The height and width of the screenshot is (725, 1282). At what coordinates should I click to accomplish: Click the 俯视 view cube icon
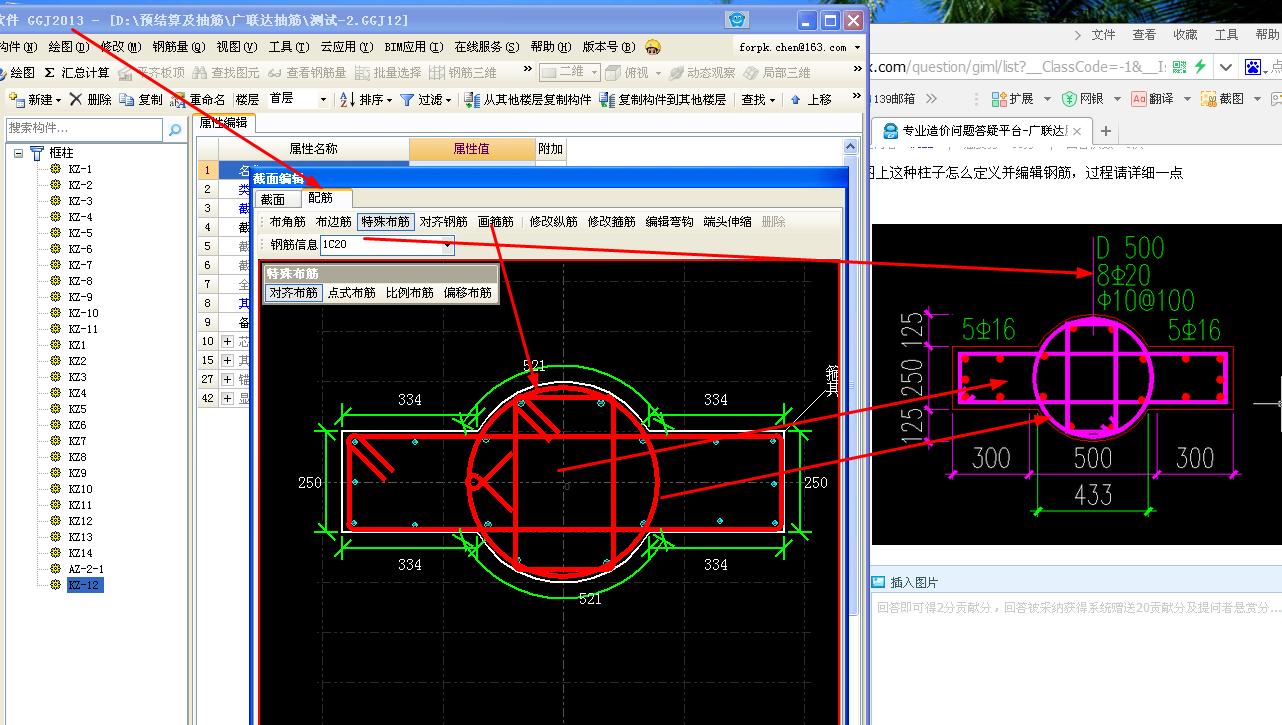(613, 73)
